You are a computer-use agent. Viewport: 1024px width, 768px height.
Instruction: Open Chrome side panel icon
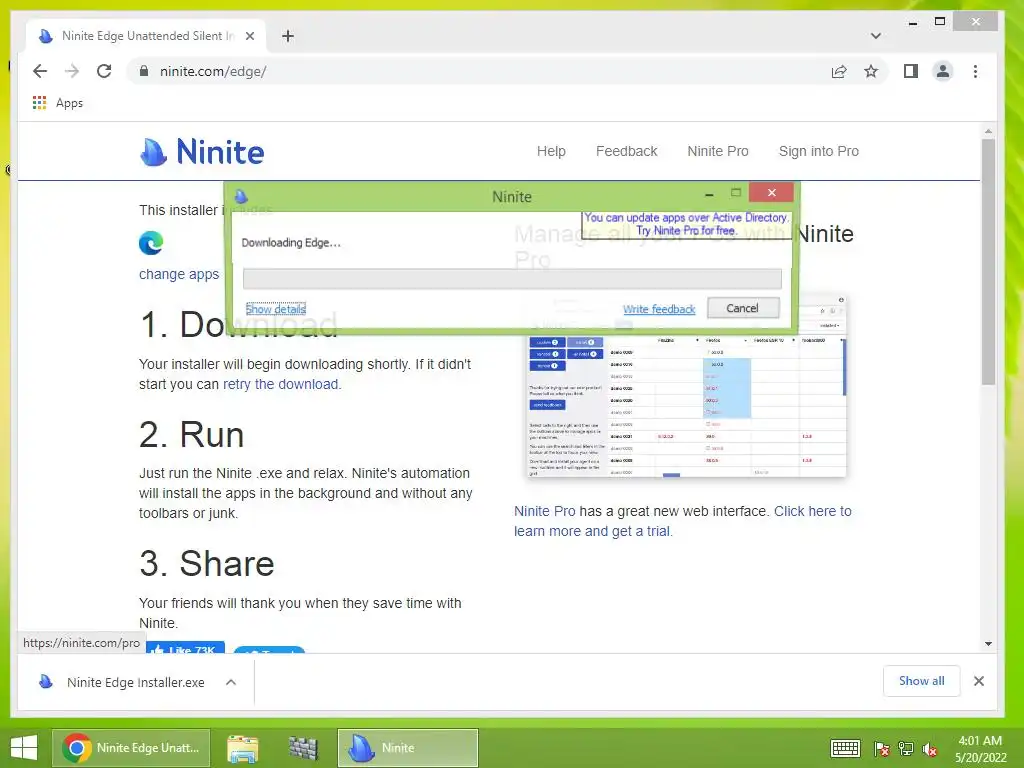coord(910,71)
